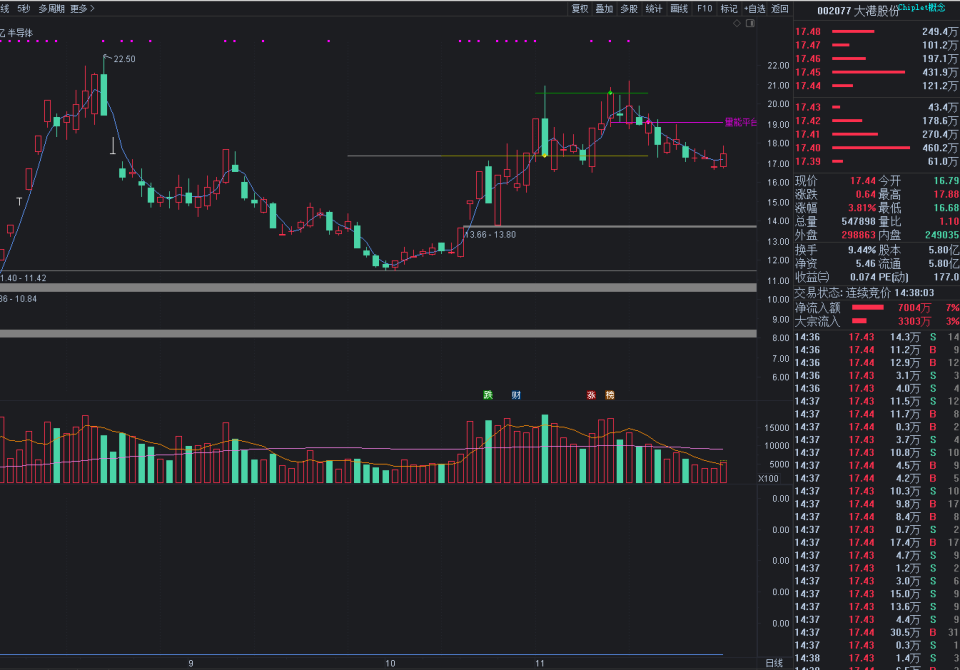Click month 10 on the date axis
The height and width of the screenshot is (670, 960).
[x=390, y=663]
